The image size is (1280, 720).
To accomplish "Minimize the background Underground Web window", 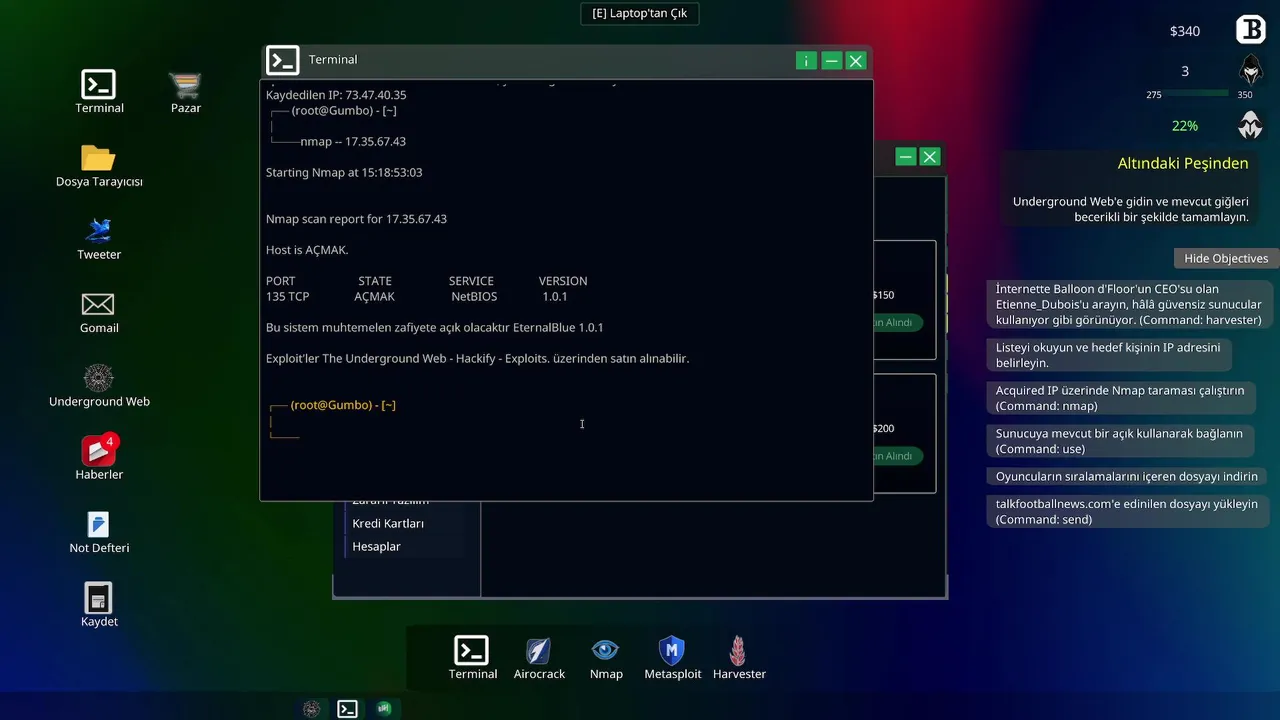I will click(905, 157).
